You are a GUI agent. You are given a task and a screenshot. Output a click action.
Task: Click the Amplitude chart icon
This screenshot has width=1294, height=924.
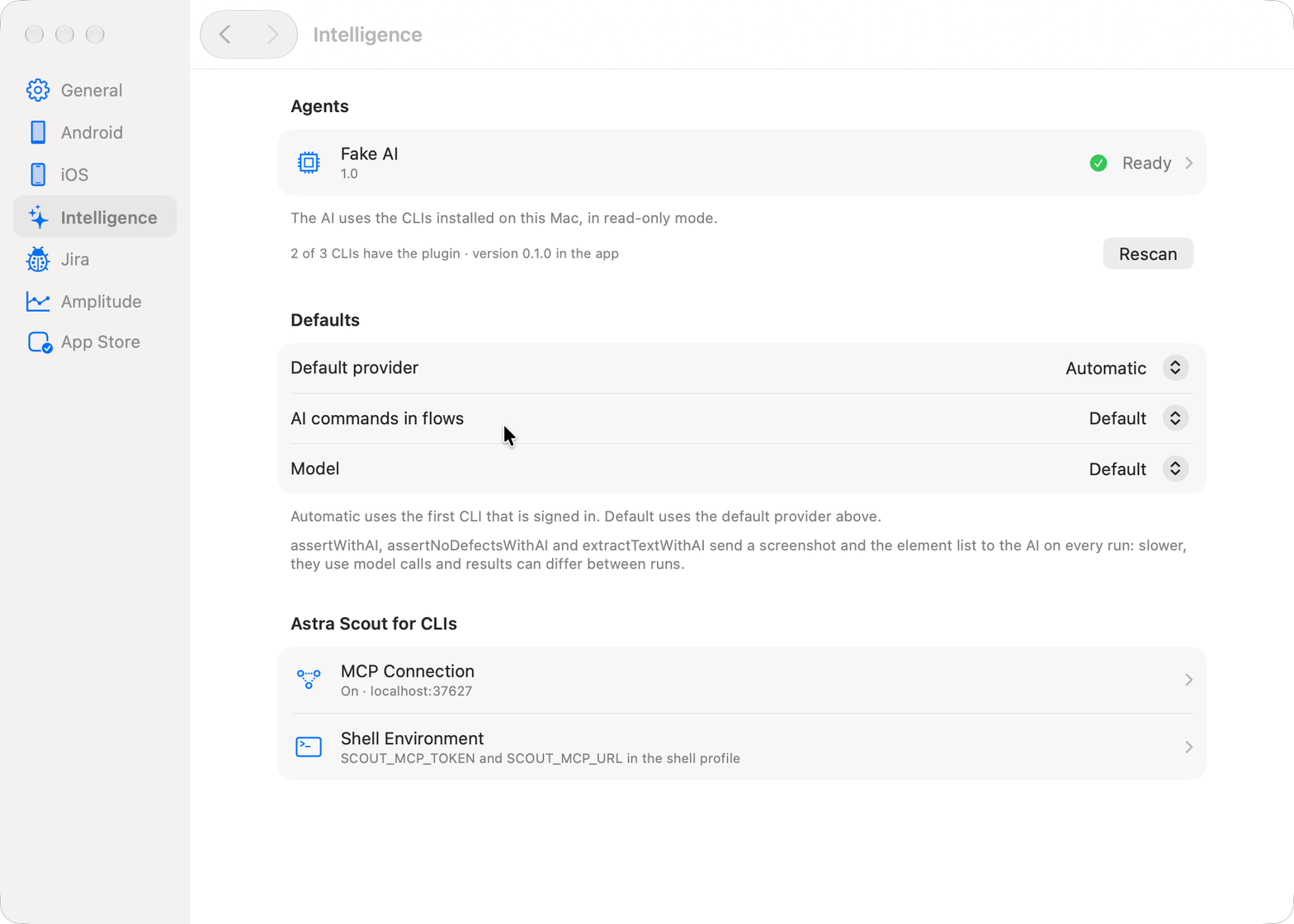38,301
